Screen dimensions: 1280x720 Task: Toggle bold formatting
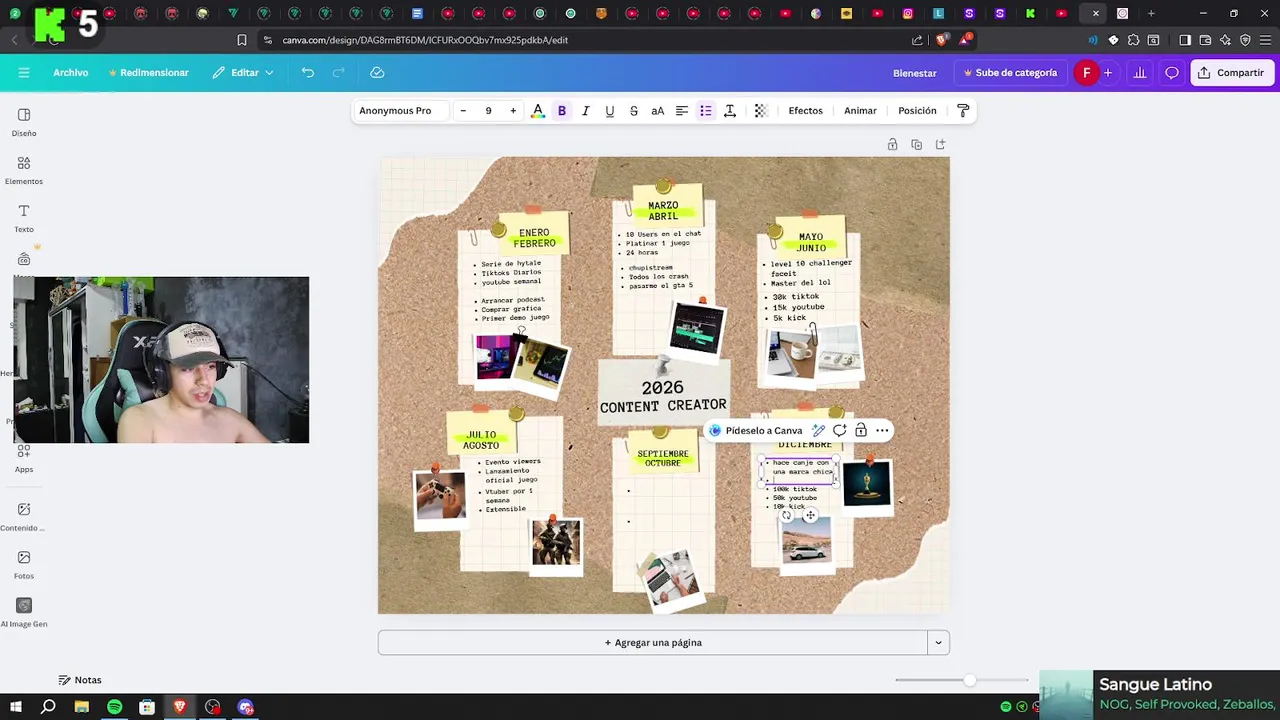[x=562, y=111]
